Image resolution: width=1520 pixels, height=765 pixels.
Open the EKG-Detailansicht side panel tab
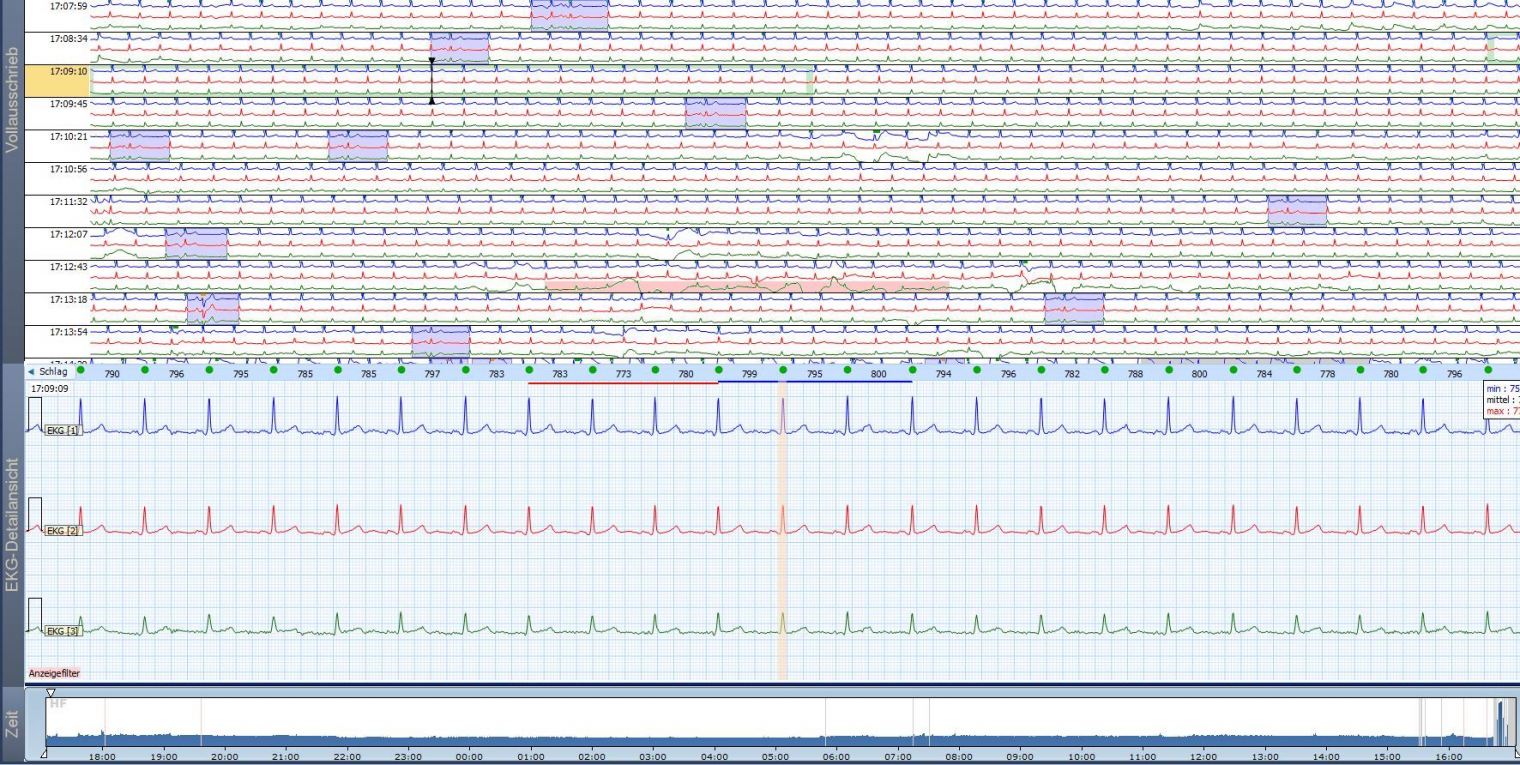11,525
